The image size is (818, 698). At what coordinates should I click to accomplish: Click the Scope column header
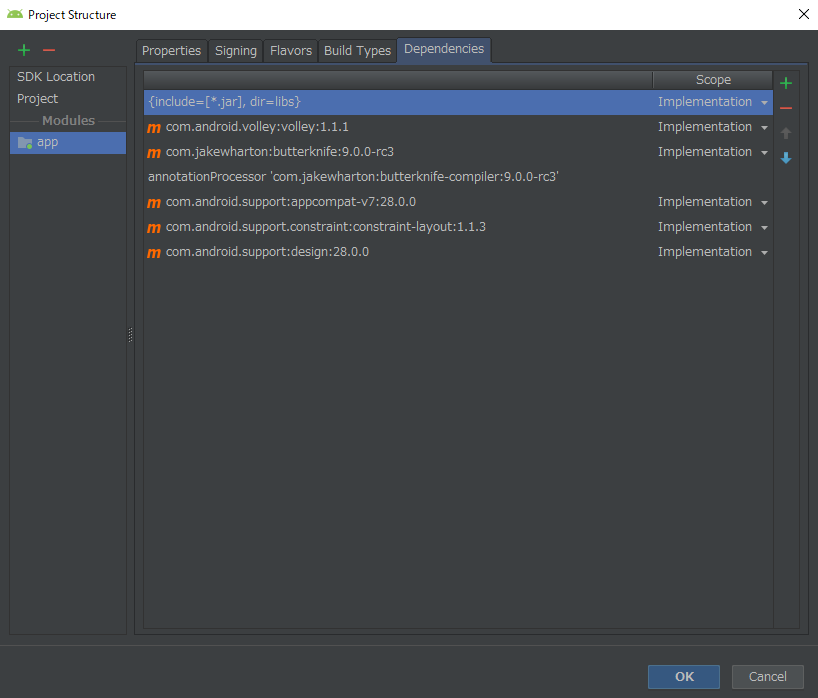click(712, 79)
